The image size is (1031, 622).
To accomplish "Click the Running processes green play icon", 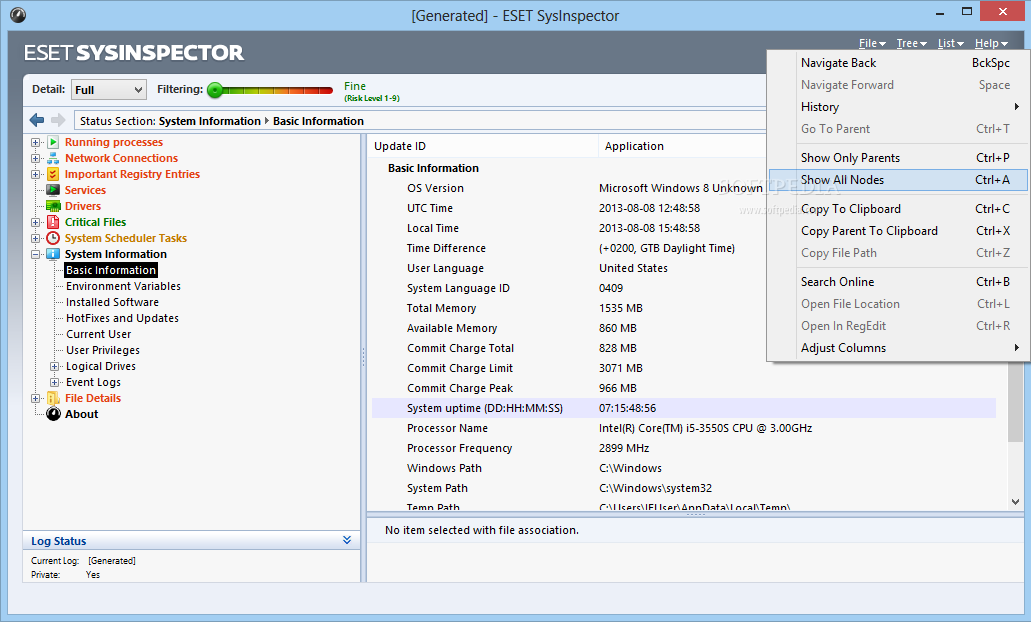I will [x=53, y=142].
